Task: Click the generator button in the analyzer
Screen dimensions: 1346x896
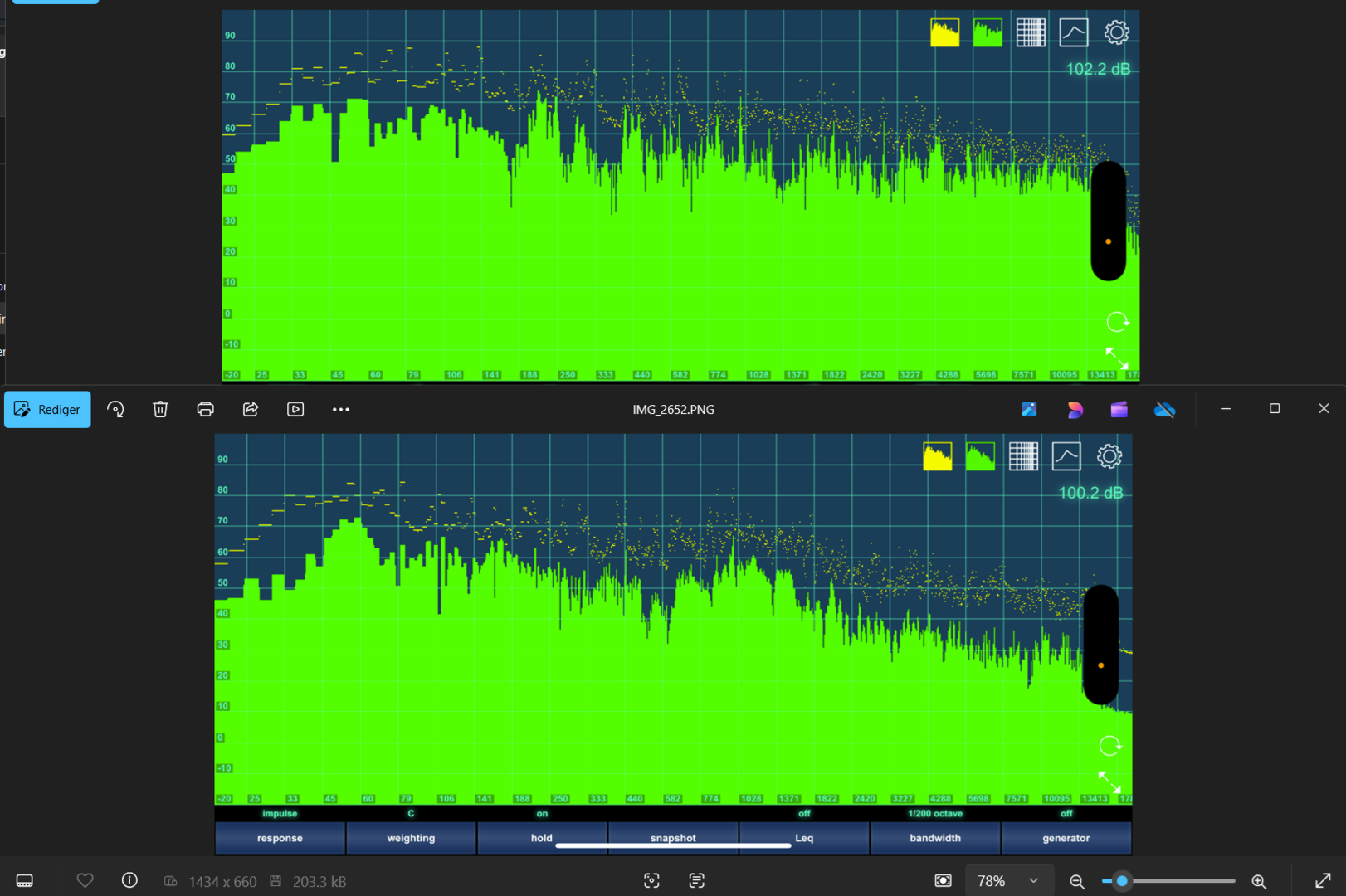Action: tap(1066, 838)
